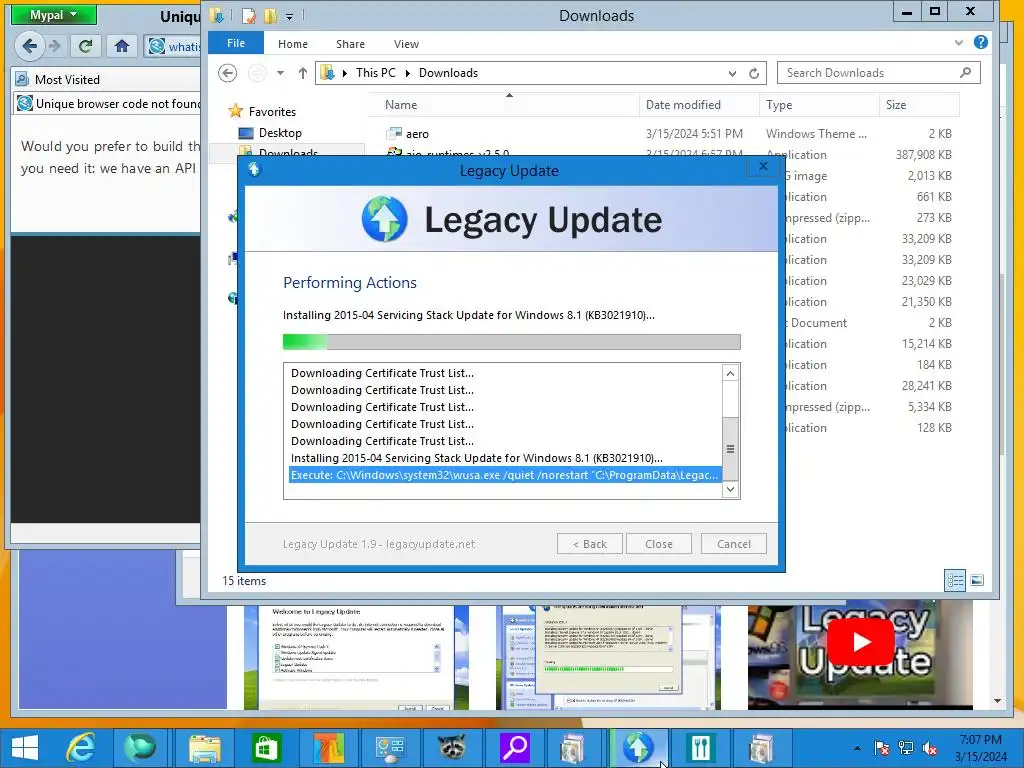Switch to Legacy Update taskbar icon
1024x768 pixels.
click(638, 748)
